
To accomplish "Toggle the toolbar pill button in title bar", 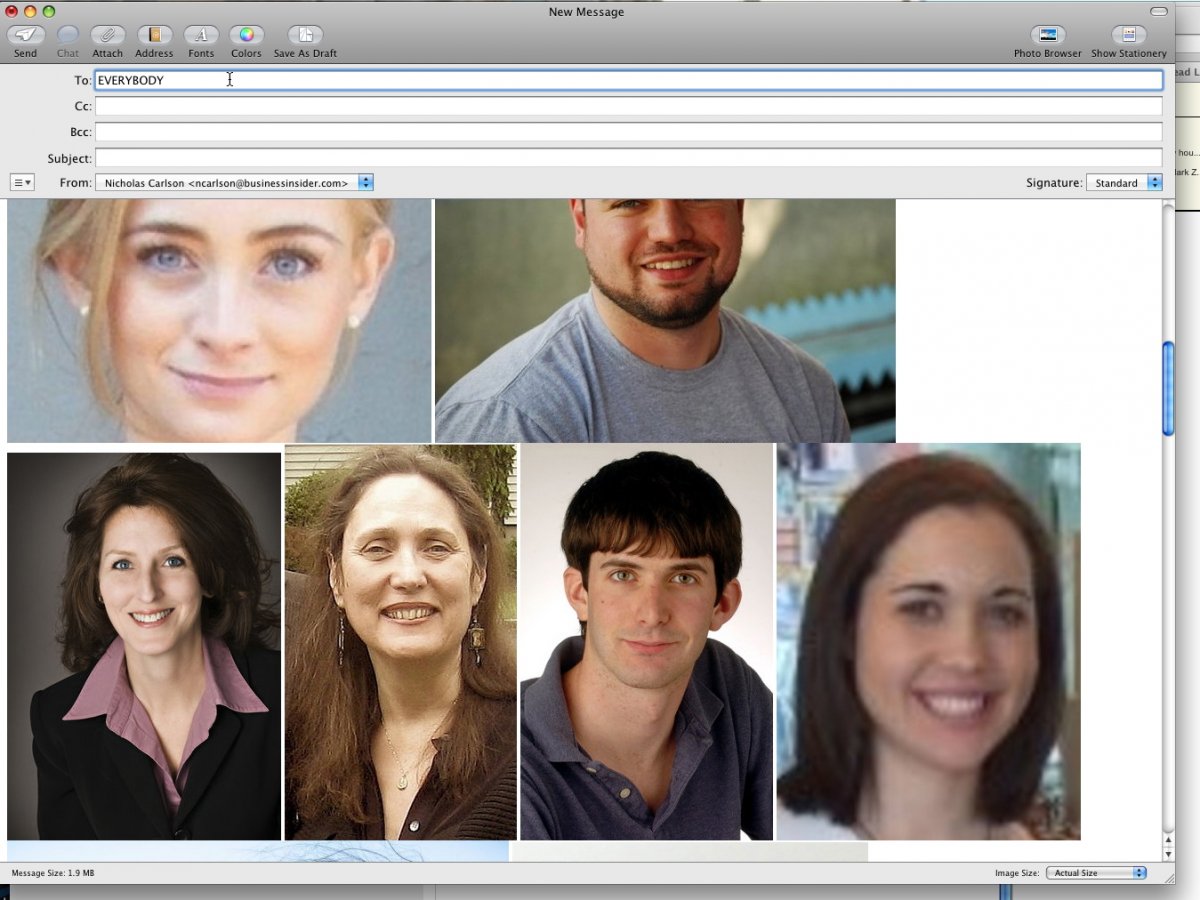I will [1158, 11].
